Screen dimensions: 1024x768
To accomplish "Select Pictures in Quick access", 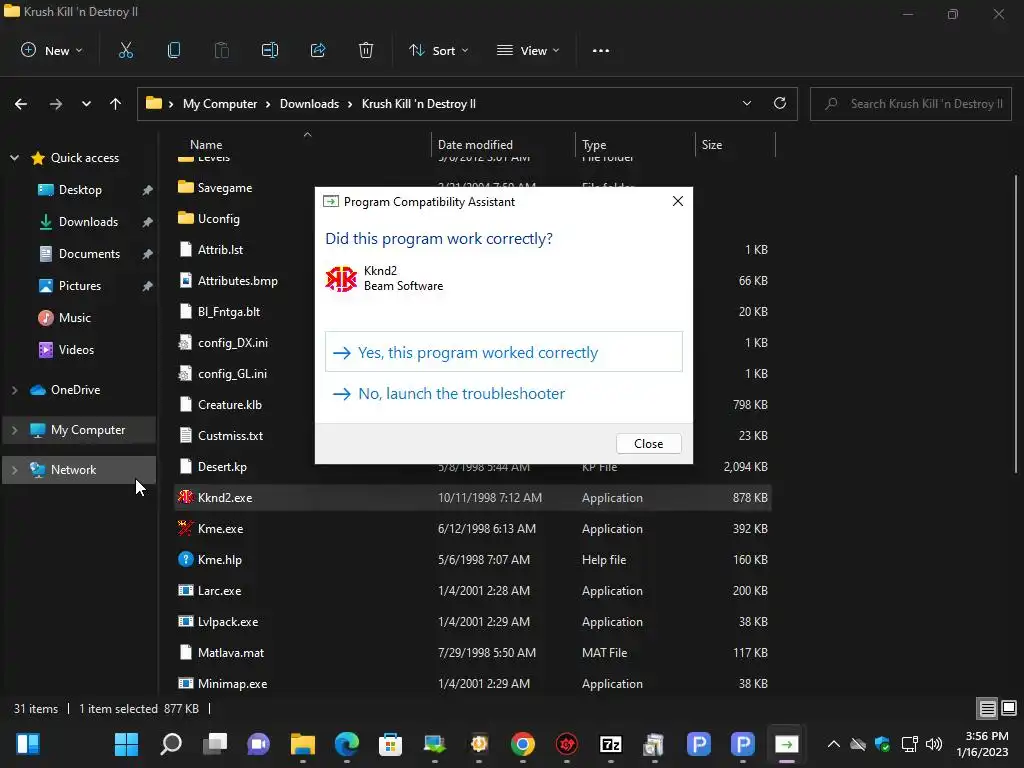I will pos(80,286).
